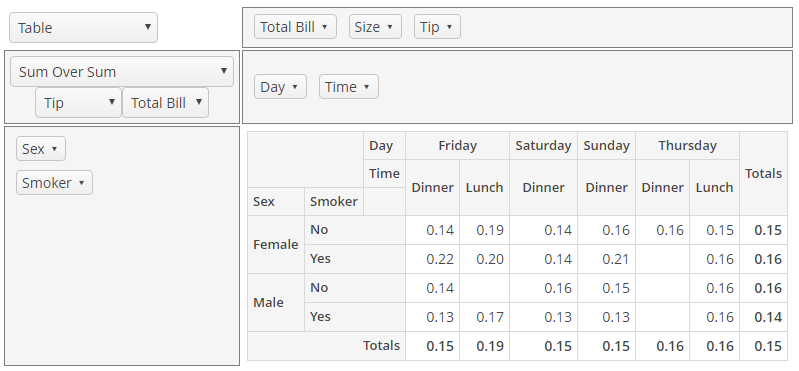The height and width of the screenshot is (371, 799).
Task: Open the Tip aggregator value dropdown
Action: 78,102
